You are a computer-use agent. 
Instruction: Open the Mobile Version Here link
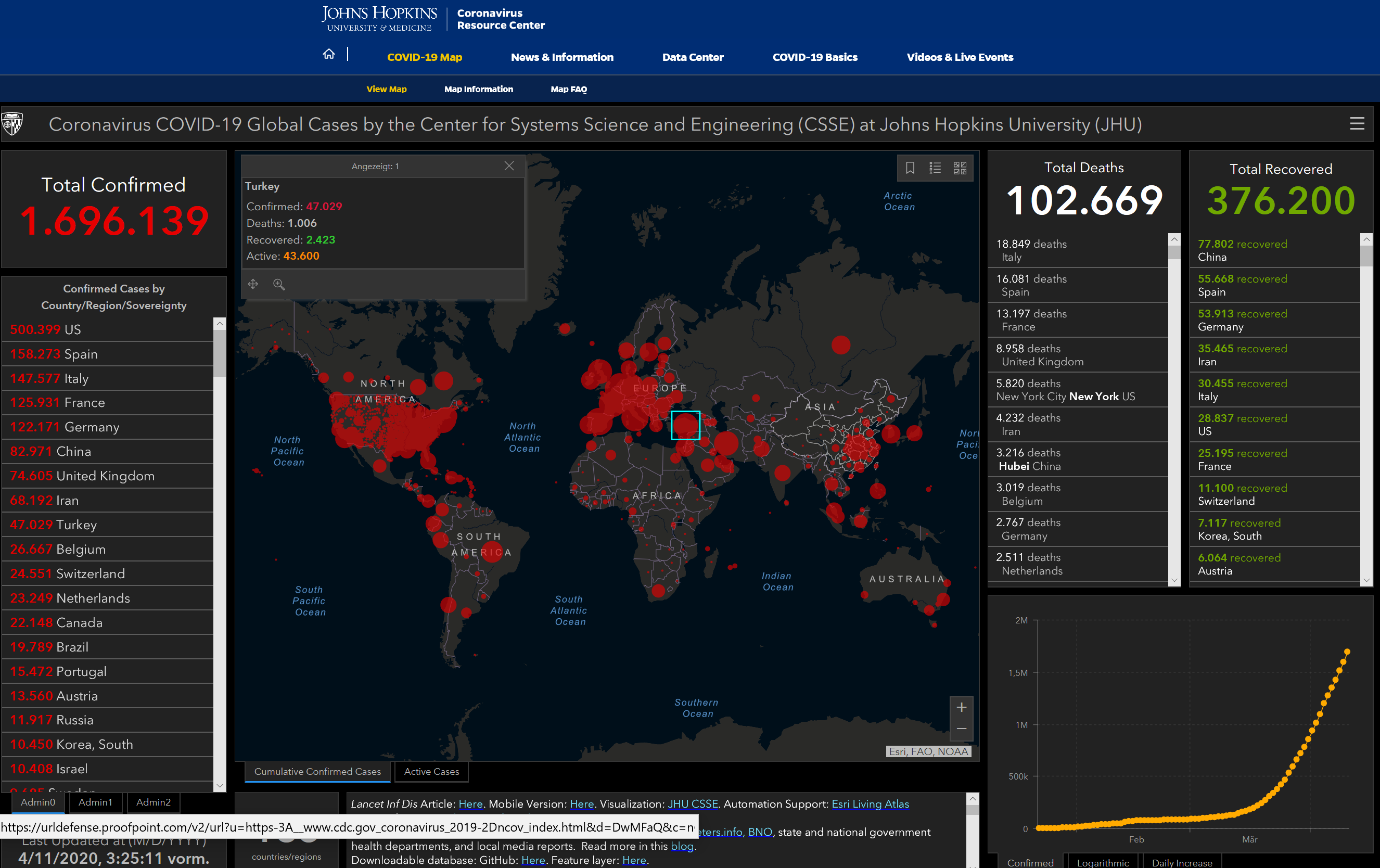pos(582,804)
